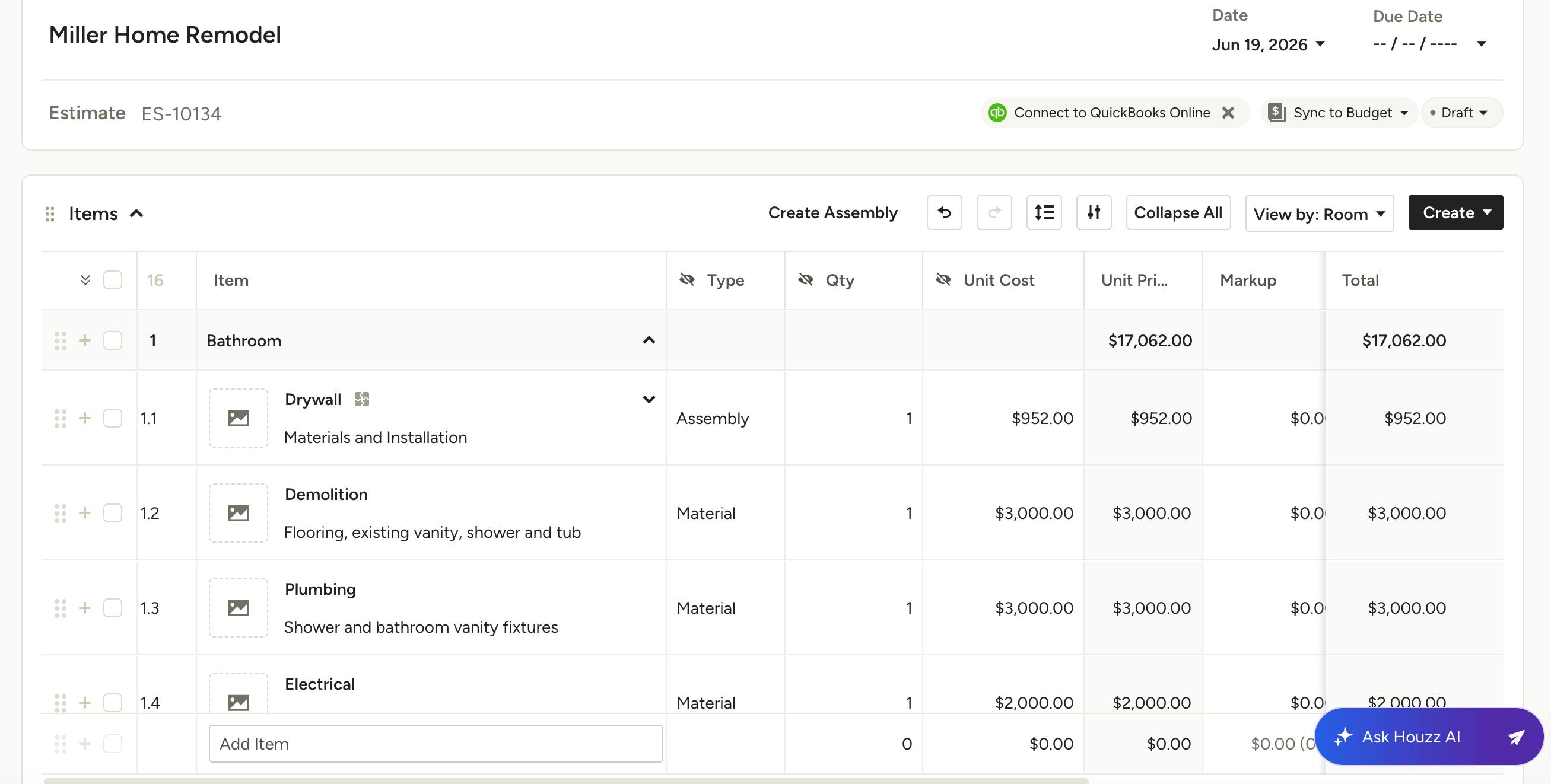This screenshot has width=1551, height=784.
Task: Click the Sync to Budget dollar icon
Action: (1276, 113)
